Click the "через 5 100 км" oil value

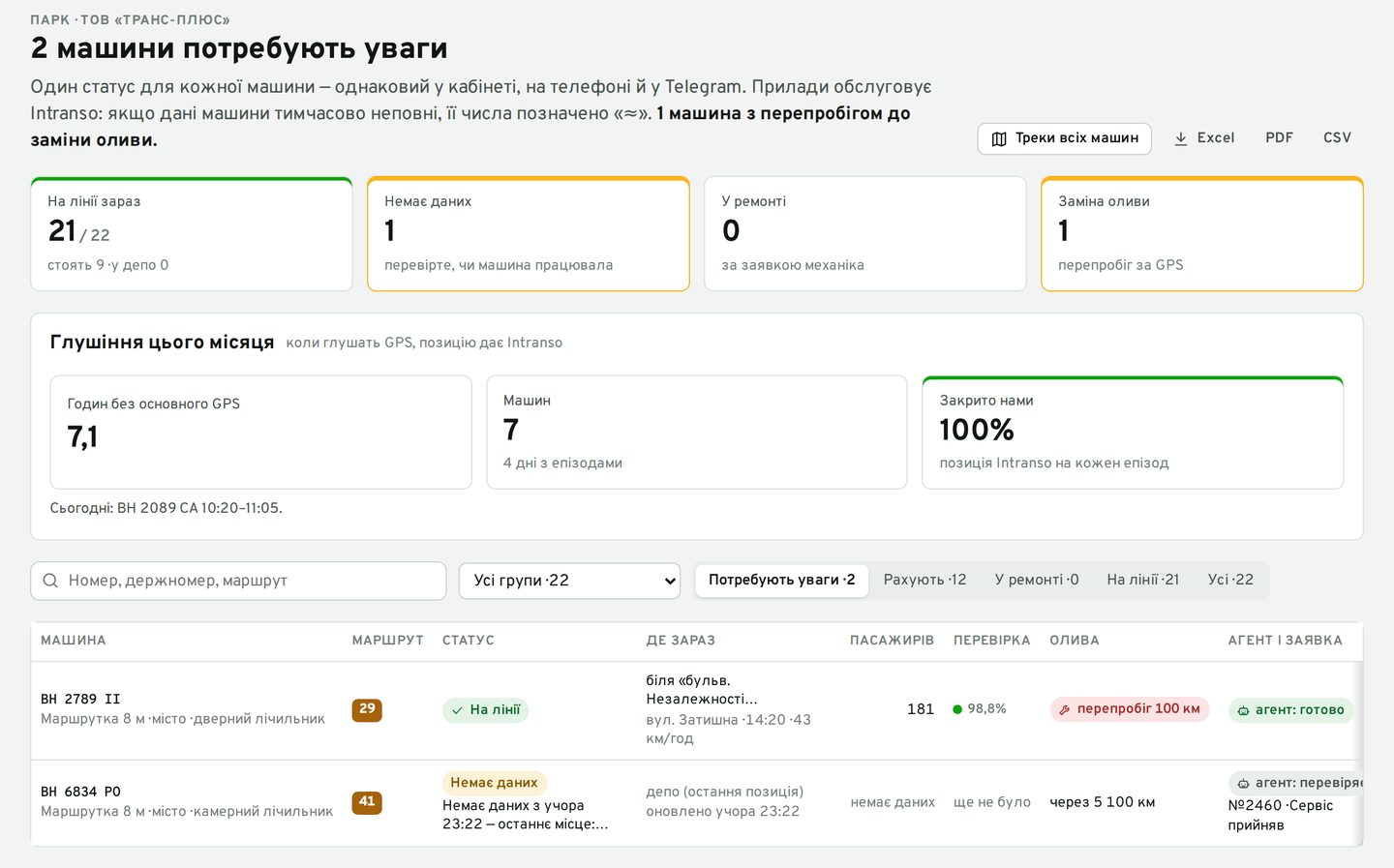1103,802
